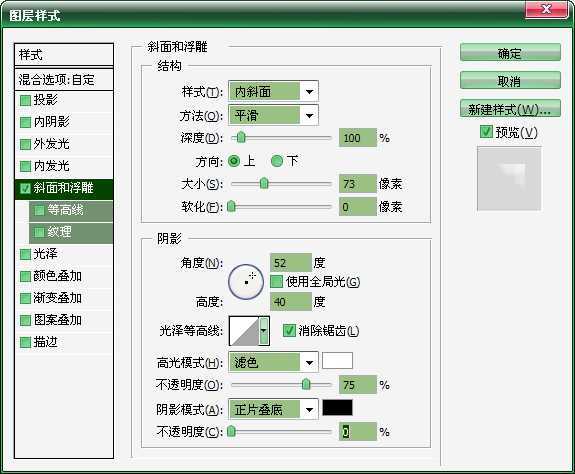Expand the 样式 style dropdown showing 内斜面
Screen dimensions: 575x474
(x=273, y=91)
